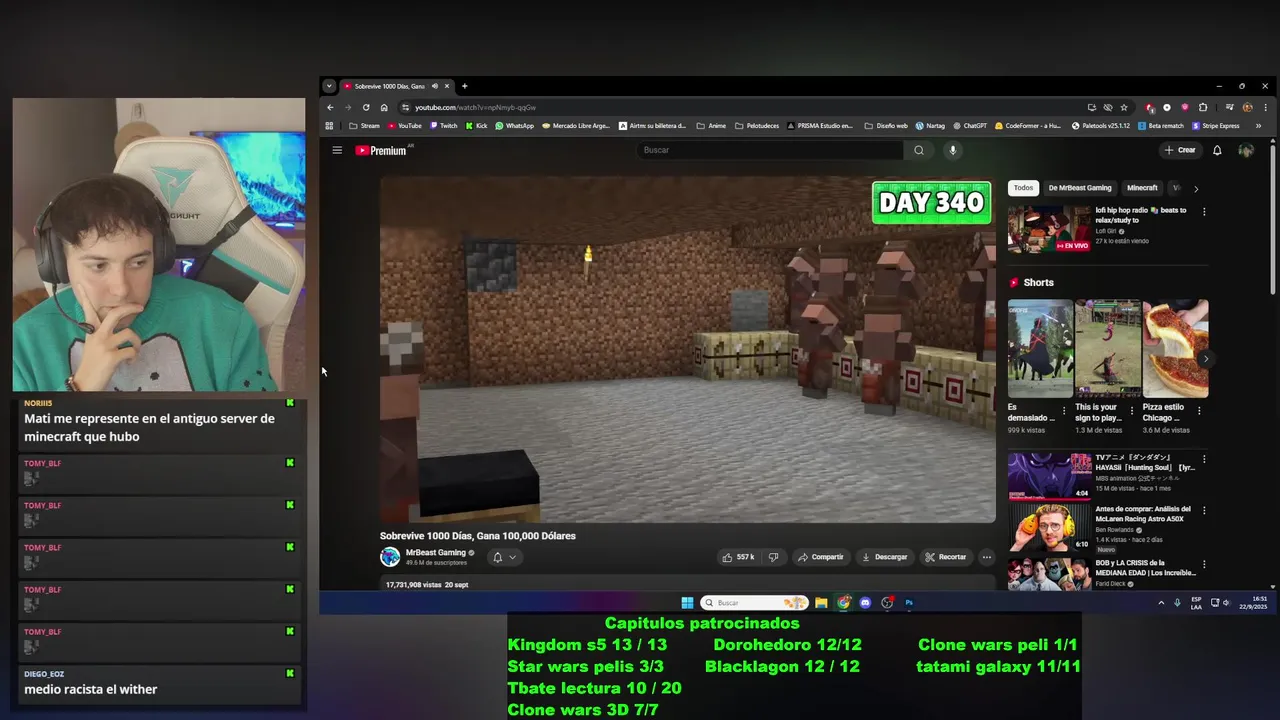This screenshot has width=1280, height=720.
Task: Open the Stripe Express bookmark
Action: 1215,126
